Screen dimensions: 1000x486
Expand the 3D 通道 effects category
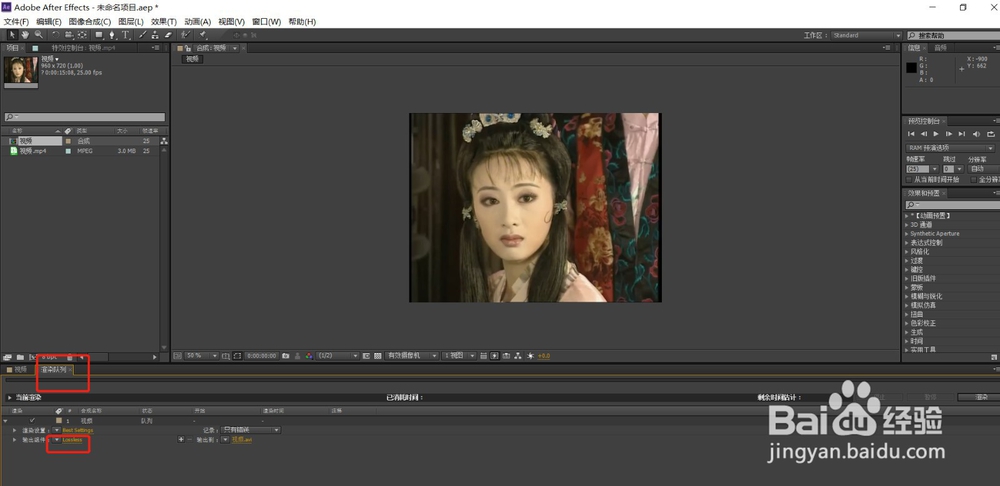click(907, 225)
